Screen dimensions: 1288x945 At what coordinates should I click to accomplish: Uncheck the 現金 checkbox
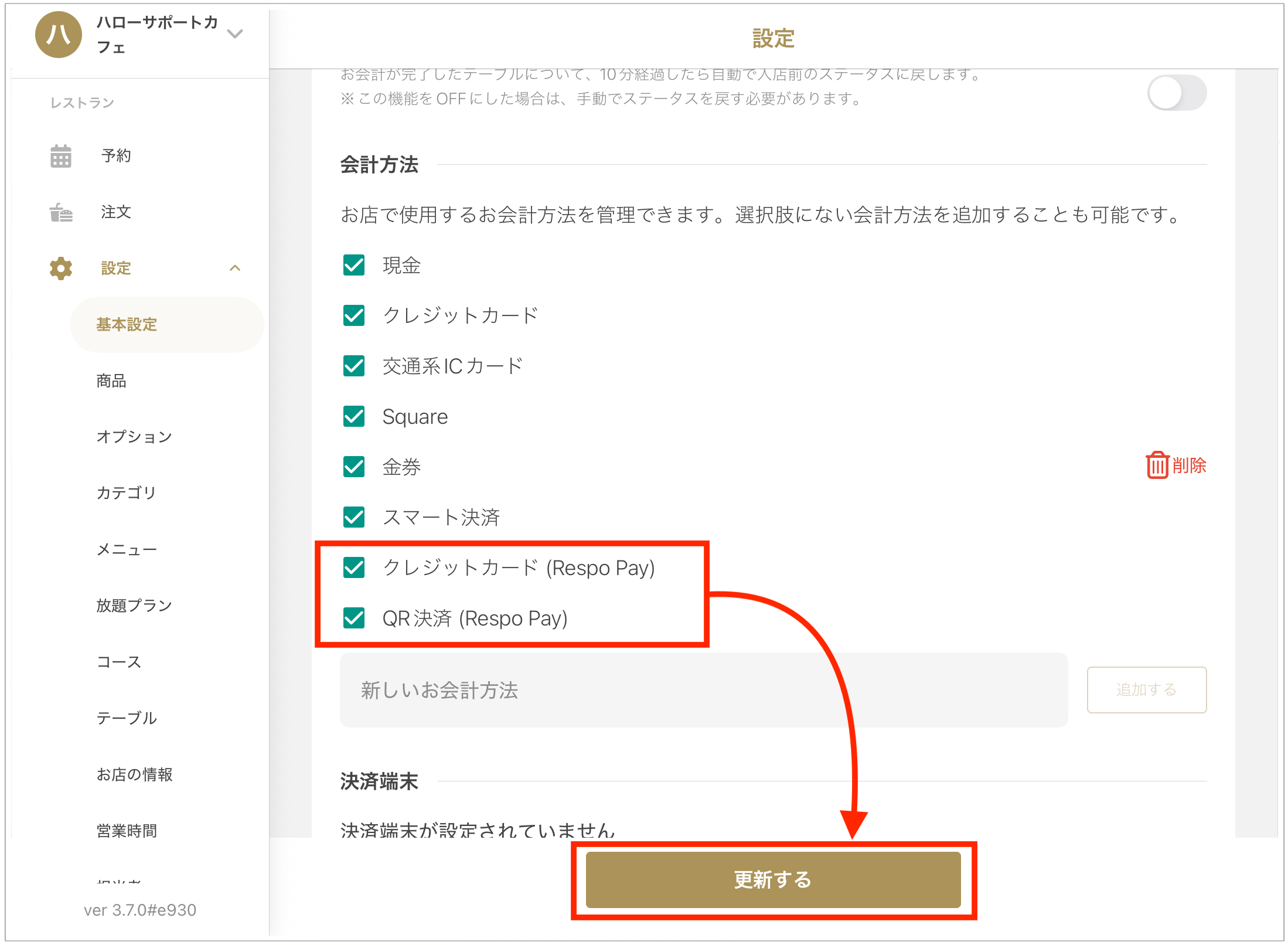[354, 265]
